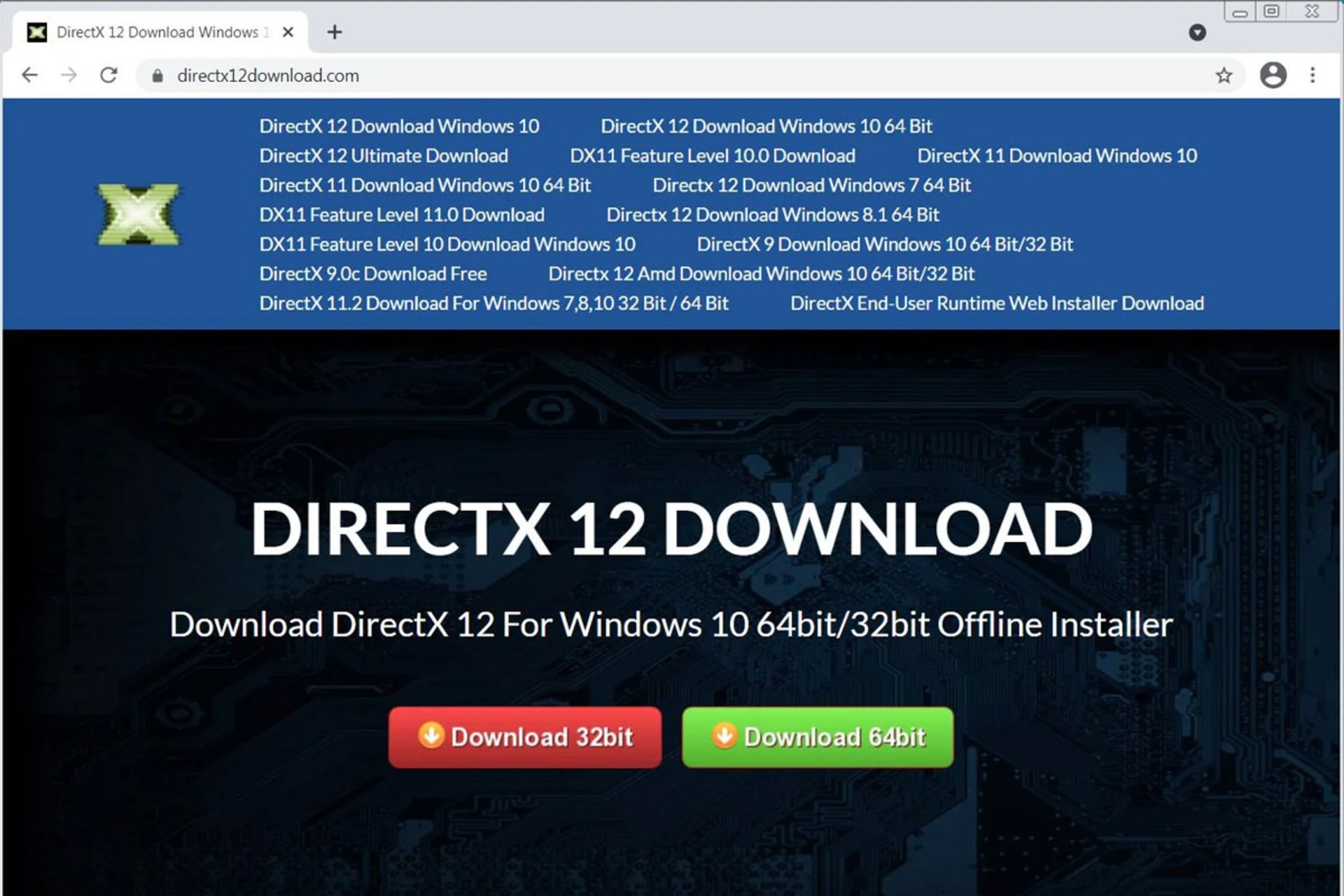Click the reload page icon
Screen dimensions: 1344x896
tap(108, 75)
